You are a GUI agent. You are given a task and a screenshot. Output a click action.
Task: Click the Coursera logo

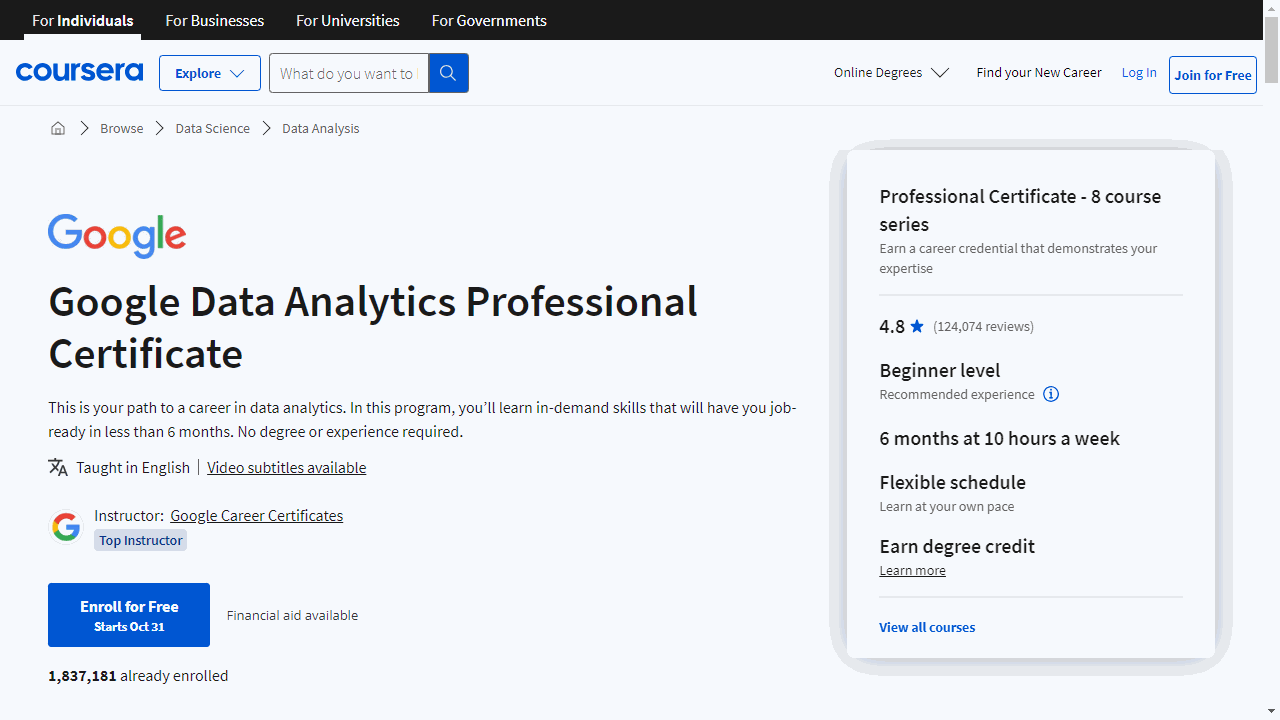click(x=79, y=72)
